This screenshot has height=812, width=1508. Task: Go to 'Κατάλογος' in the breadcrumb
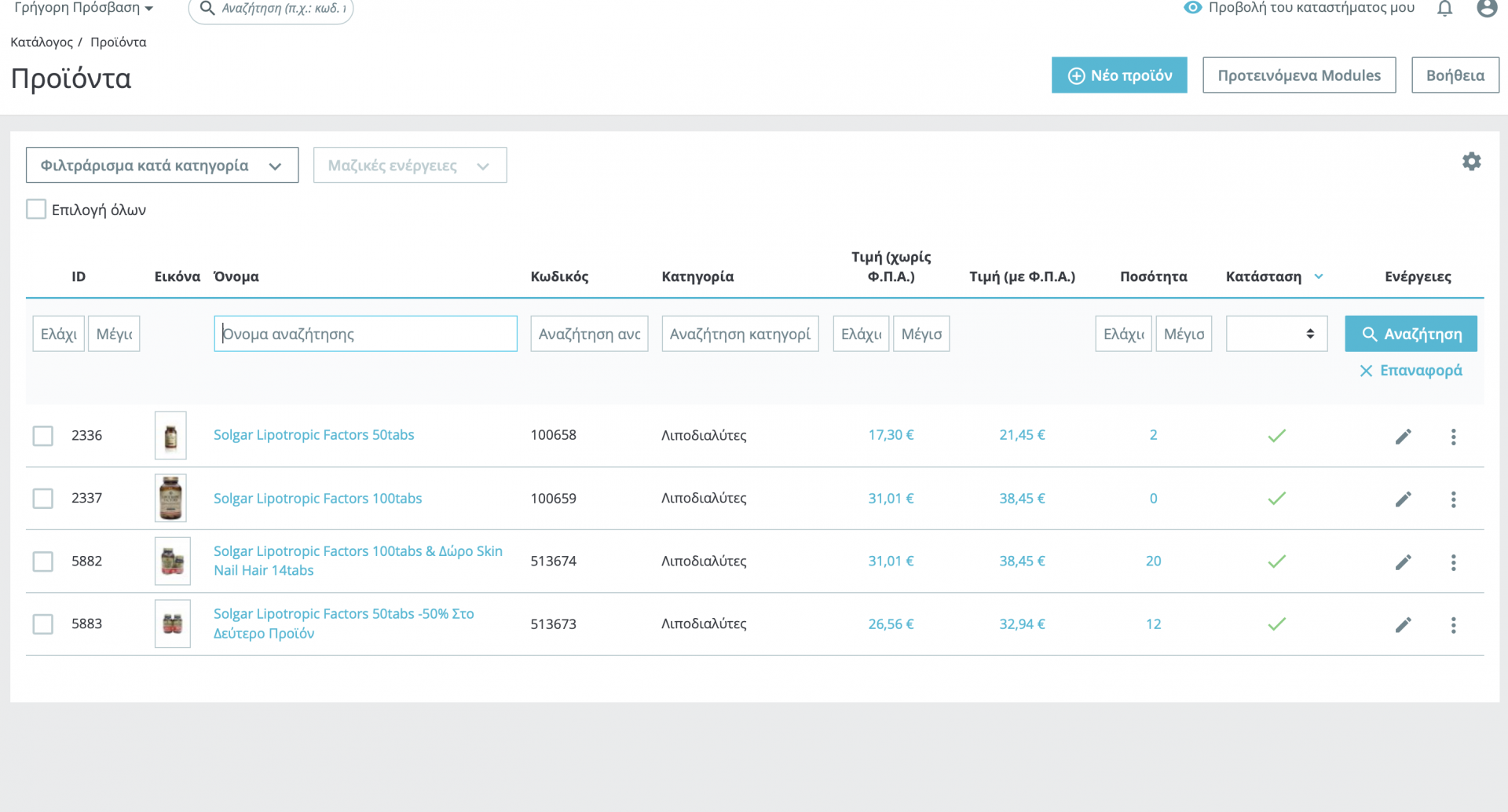[42, 42]
